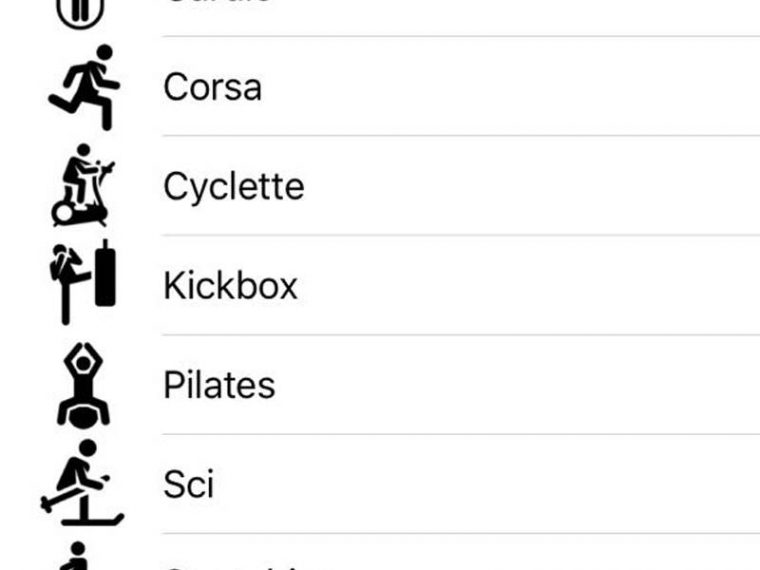Screen dimensions: 760x570
Task: Click empty space right of the Corsa label
Action: (509, 87)
